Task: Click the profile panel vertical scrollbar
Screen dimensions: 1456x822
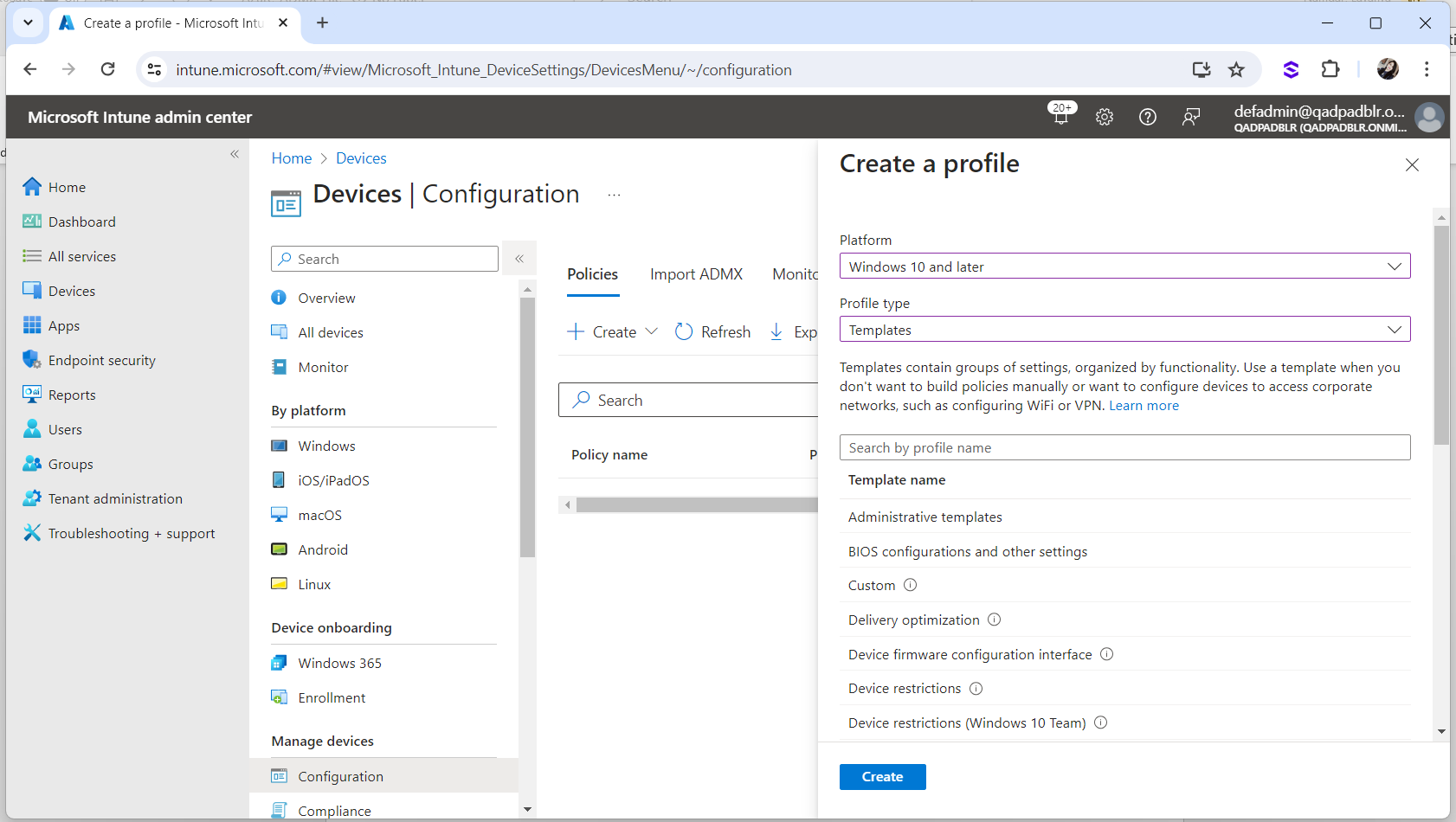Action: pos(1441,335)
